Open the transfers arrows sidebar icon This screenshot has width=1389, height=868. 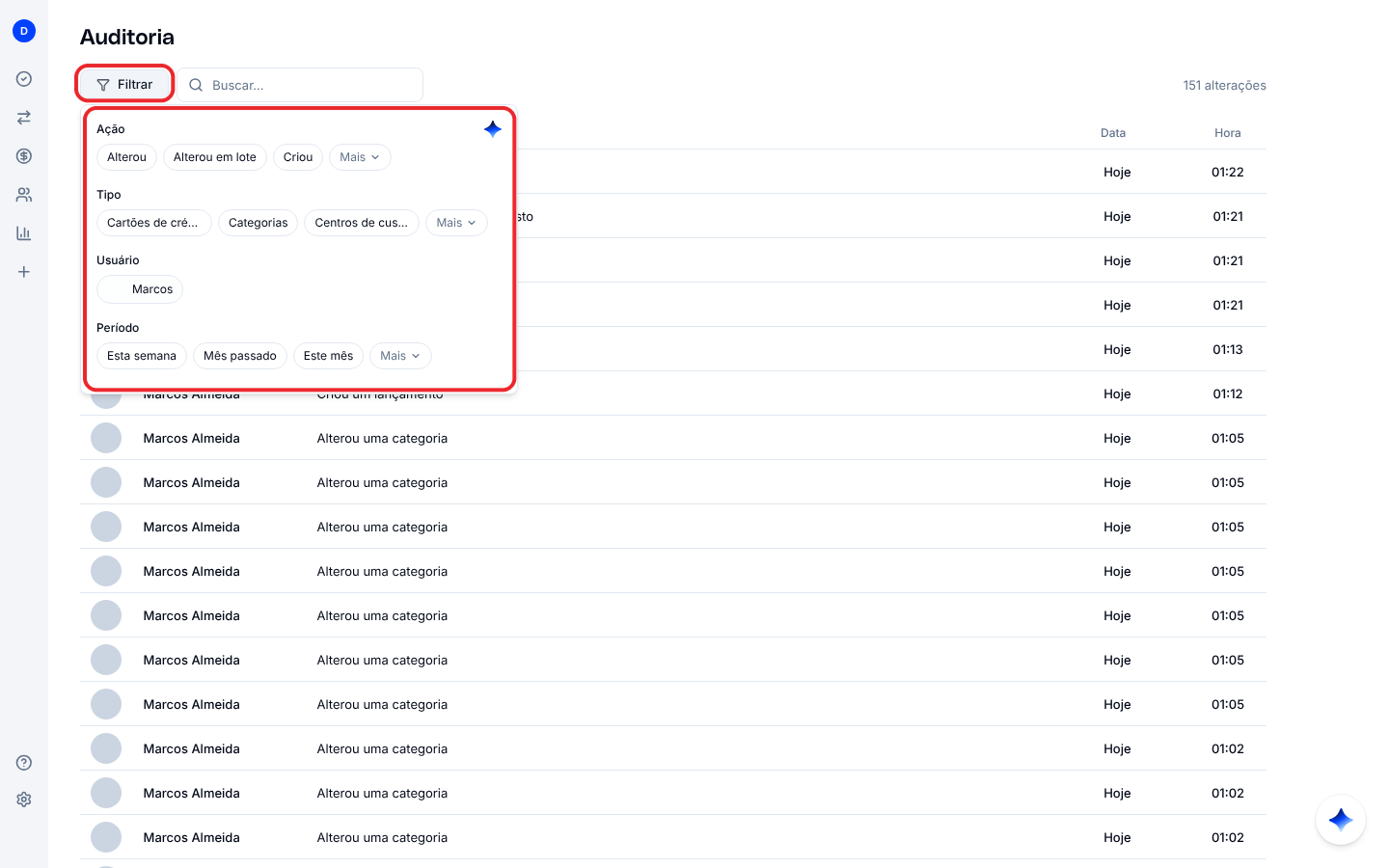pyautogui.click(x=24, y=118)
